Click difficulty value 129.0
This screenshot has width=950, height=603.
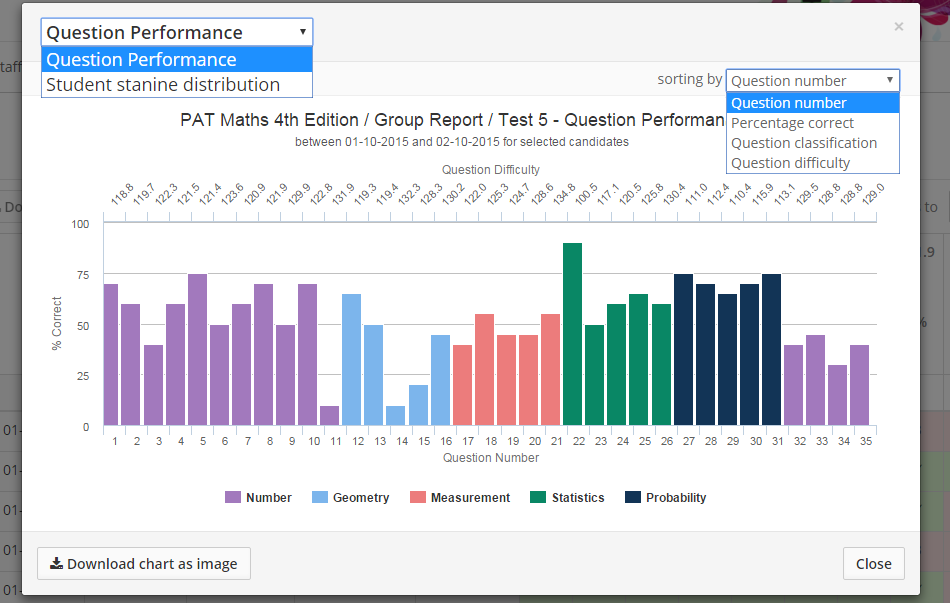[872, 193]
